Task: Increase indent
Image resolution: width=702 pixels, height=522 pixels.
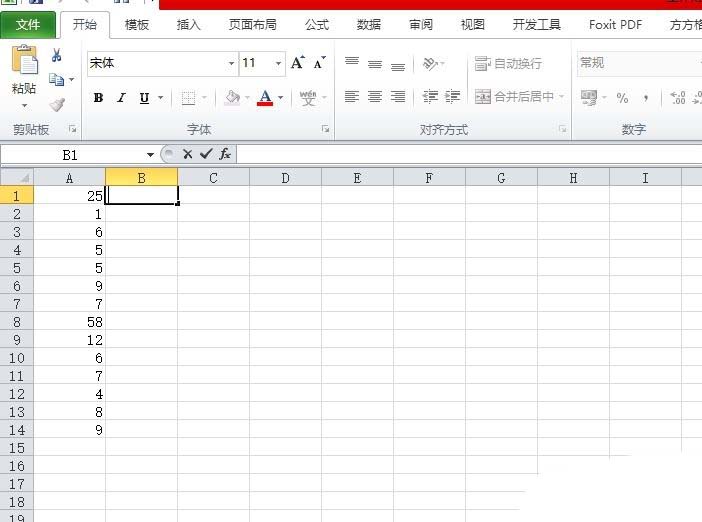Action: pos(452,96)
